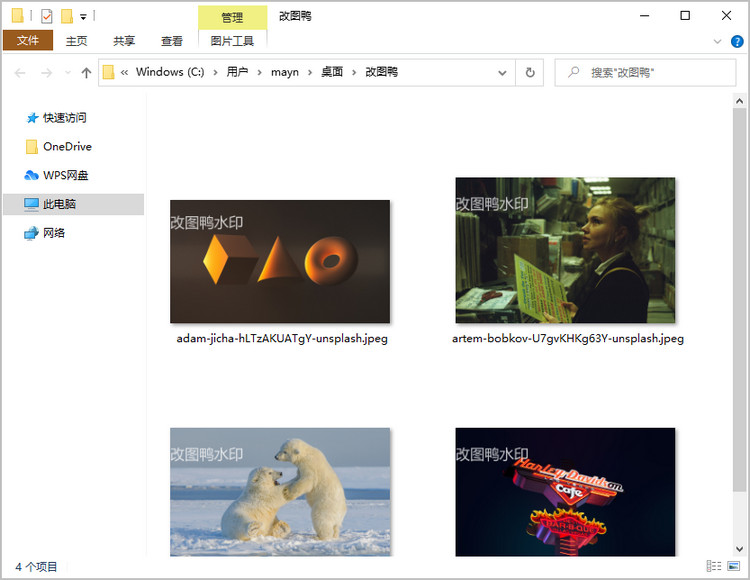Screen dimensions: 750x580
Task: Switch to details view icon
Action: click(714, 566)
